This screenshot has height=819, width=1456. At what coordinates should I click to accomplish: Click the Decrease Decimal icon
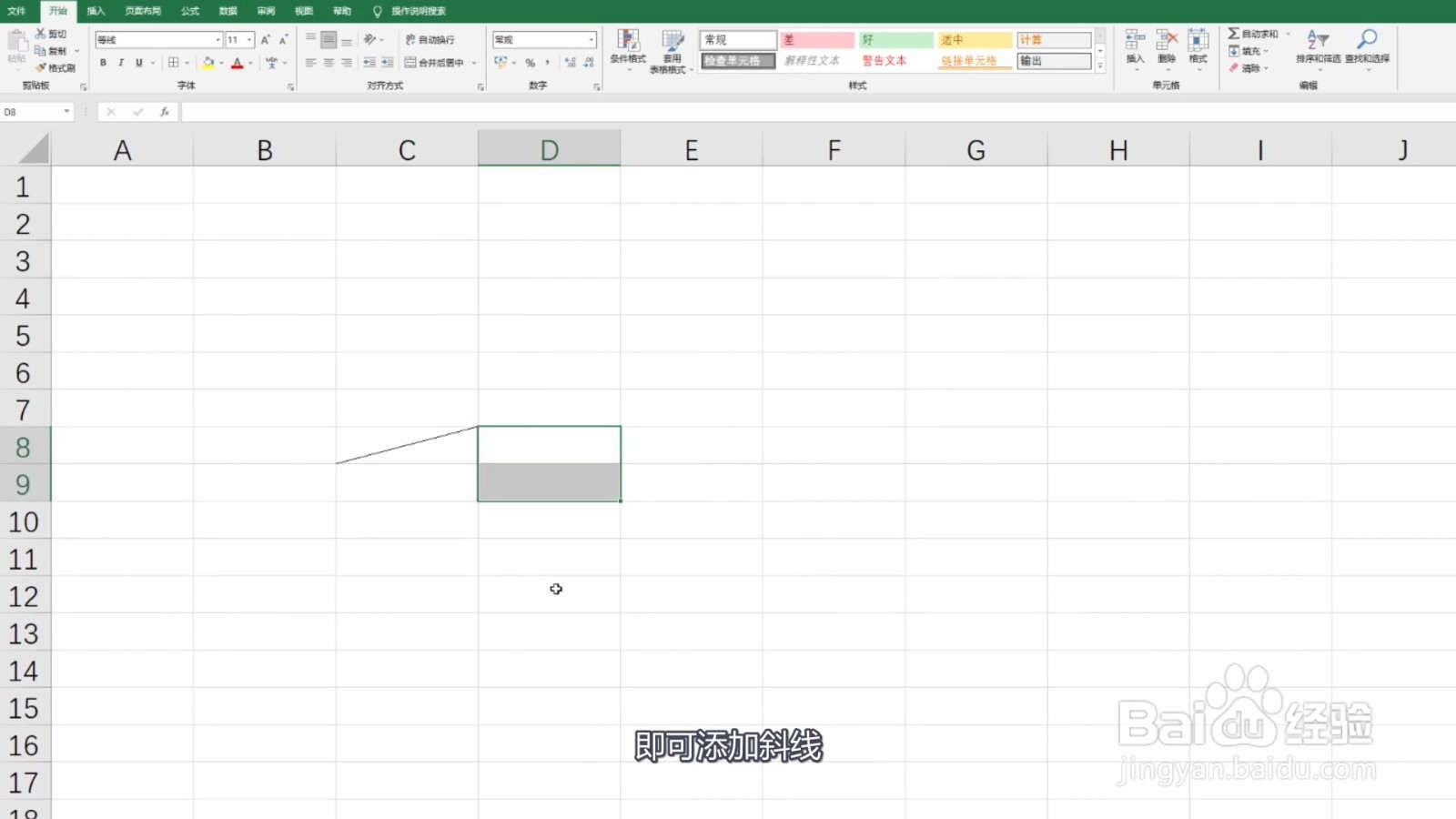[589, 63]
